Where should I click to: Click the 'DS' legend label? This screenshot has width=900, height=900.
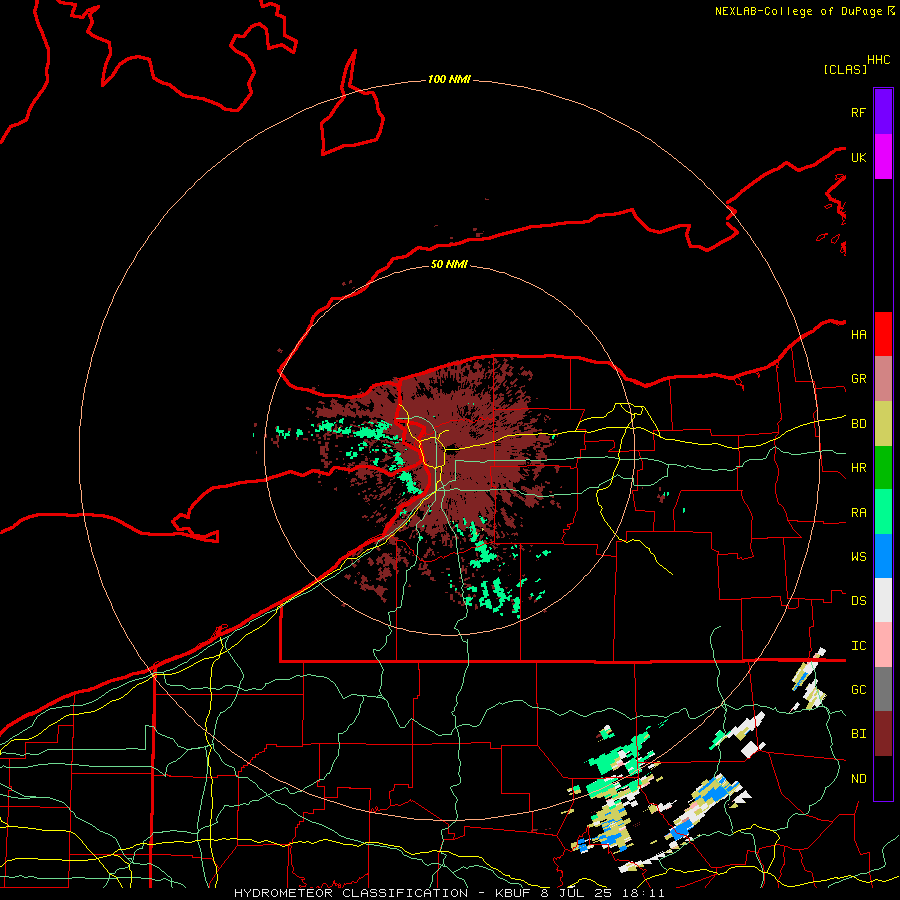point(858,601)
